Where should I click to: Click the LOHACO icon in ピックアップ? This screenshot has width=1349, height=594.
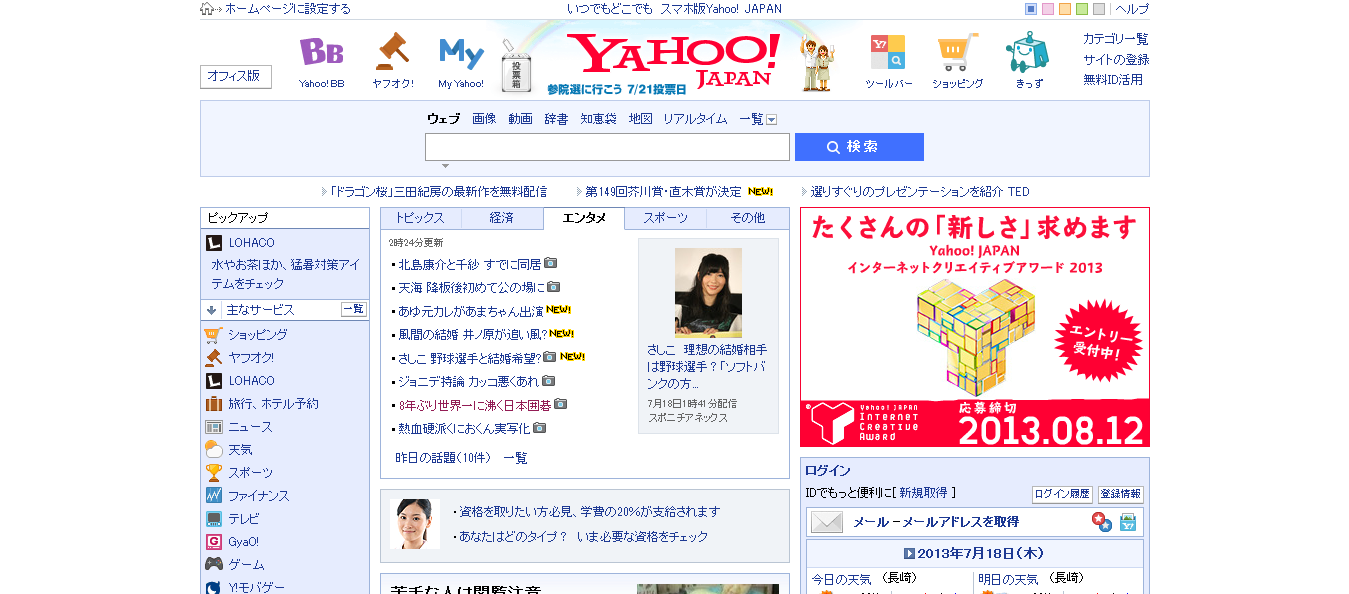pyautogui.click(x=213, y=243)
